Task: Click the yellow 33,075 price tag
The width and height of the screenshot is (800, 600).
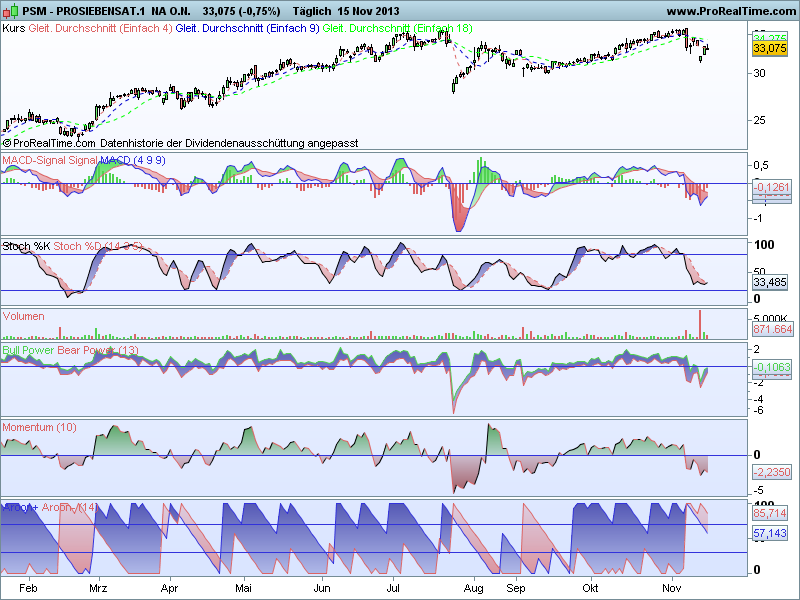Action: (x=769, y=48)
